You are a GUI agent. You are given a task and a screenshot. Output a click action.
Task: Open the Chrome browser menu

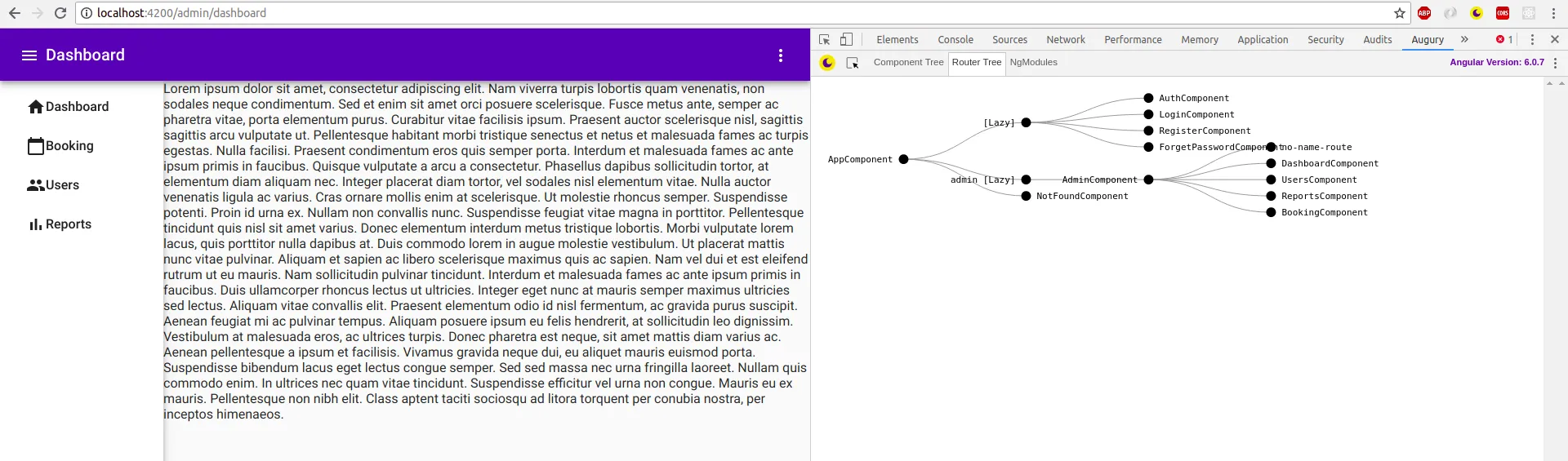(x=1553, y=13)
